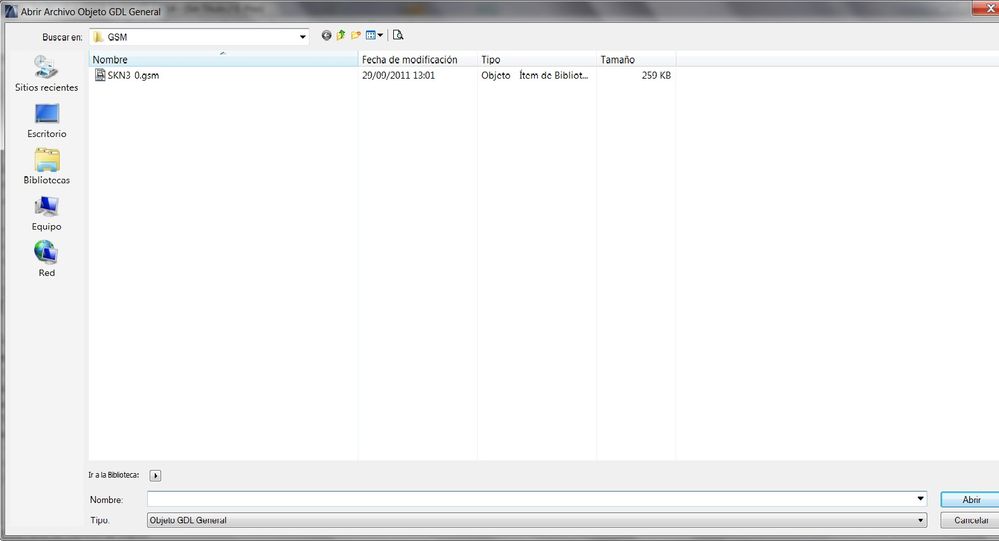Viewport: 999px width, 541px height.
Task: Click the Abrir button
Action: coord(970,500)
